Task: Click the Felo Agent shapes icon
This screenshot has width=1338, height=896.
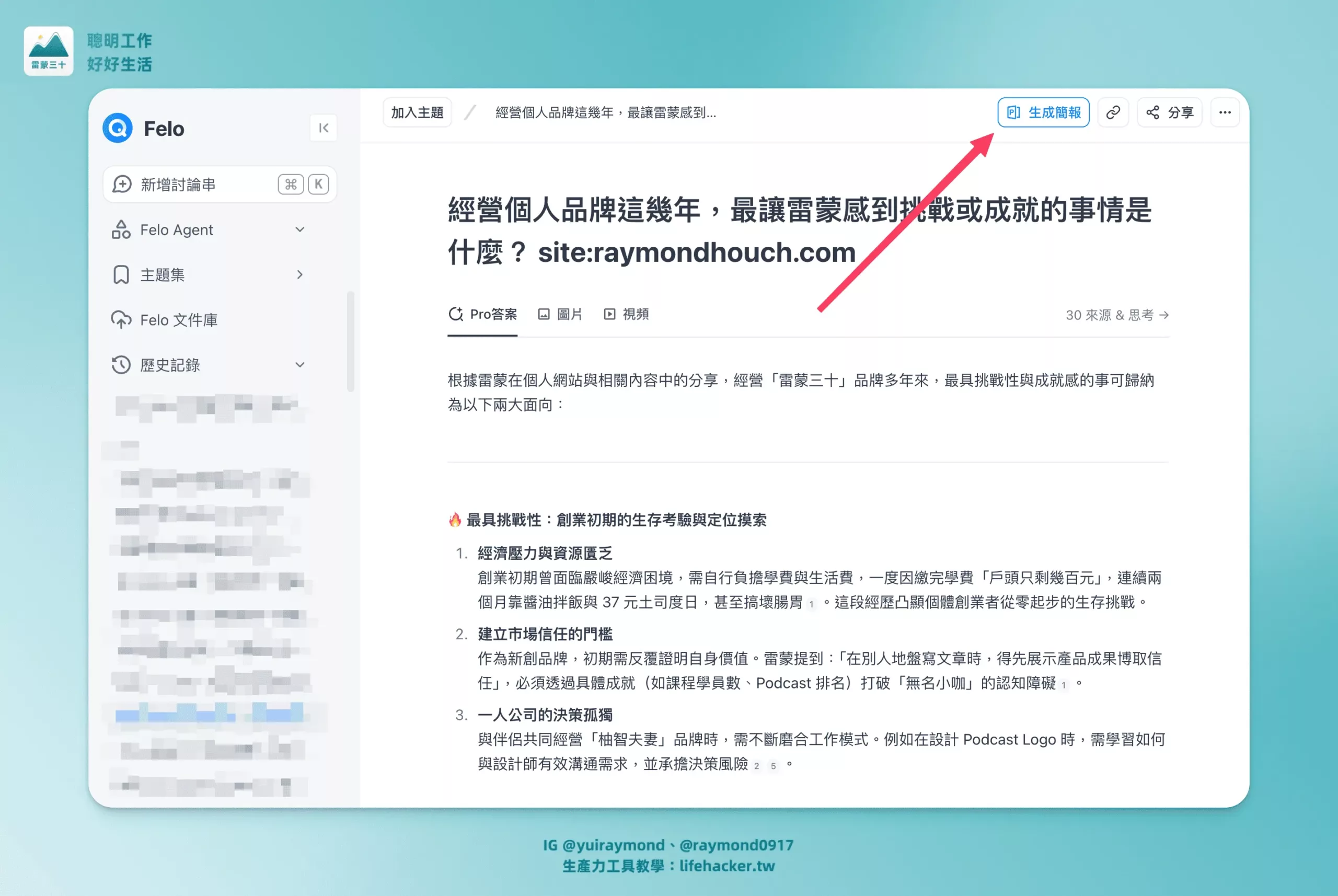Action: pos(121,229)
